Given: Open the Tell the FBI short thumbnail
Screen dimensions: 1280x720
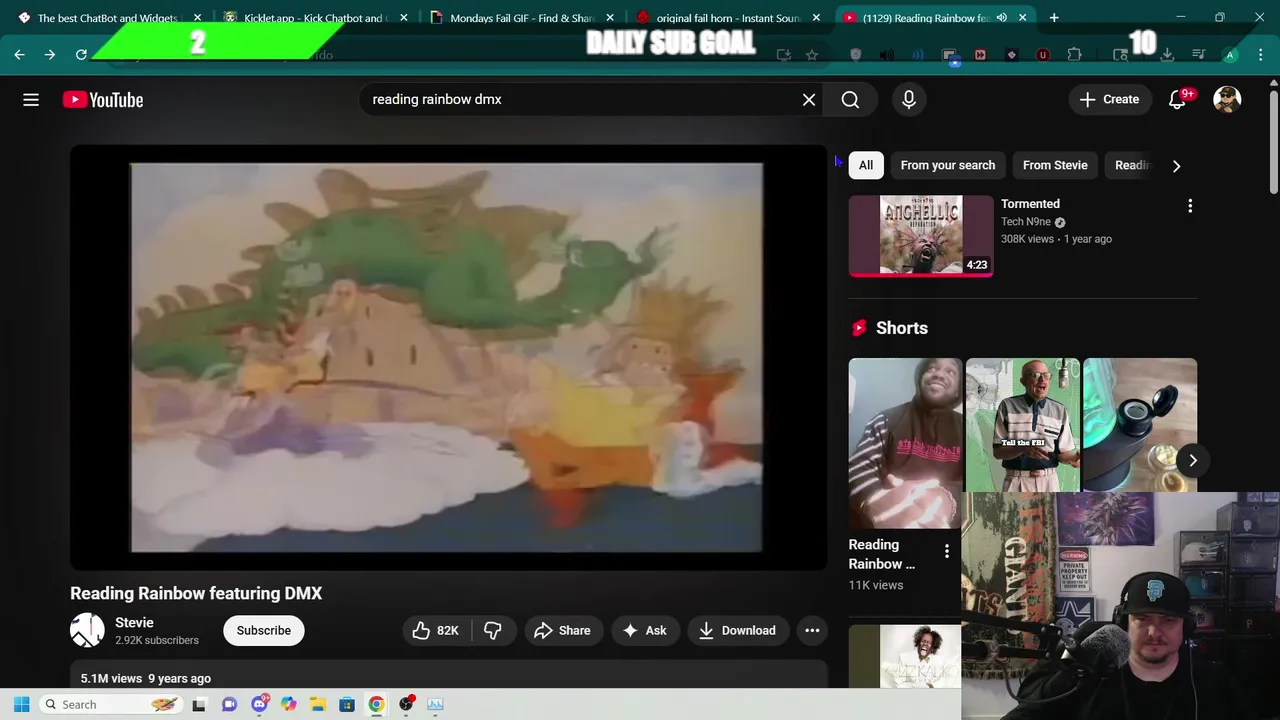Looking at the screenshot, I should (x=1022, y=425).
